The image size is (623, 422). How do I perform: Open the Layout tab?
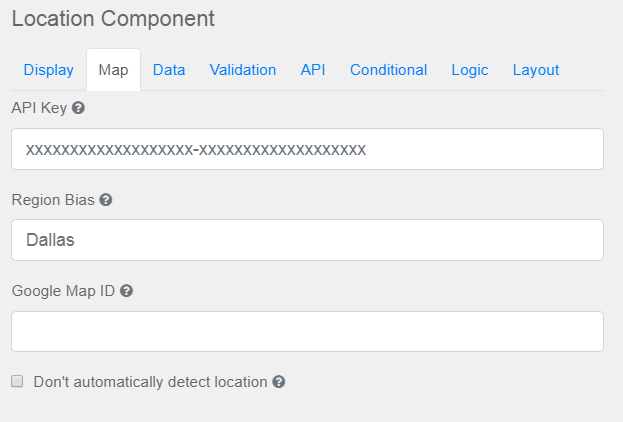point(536,70)
